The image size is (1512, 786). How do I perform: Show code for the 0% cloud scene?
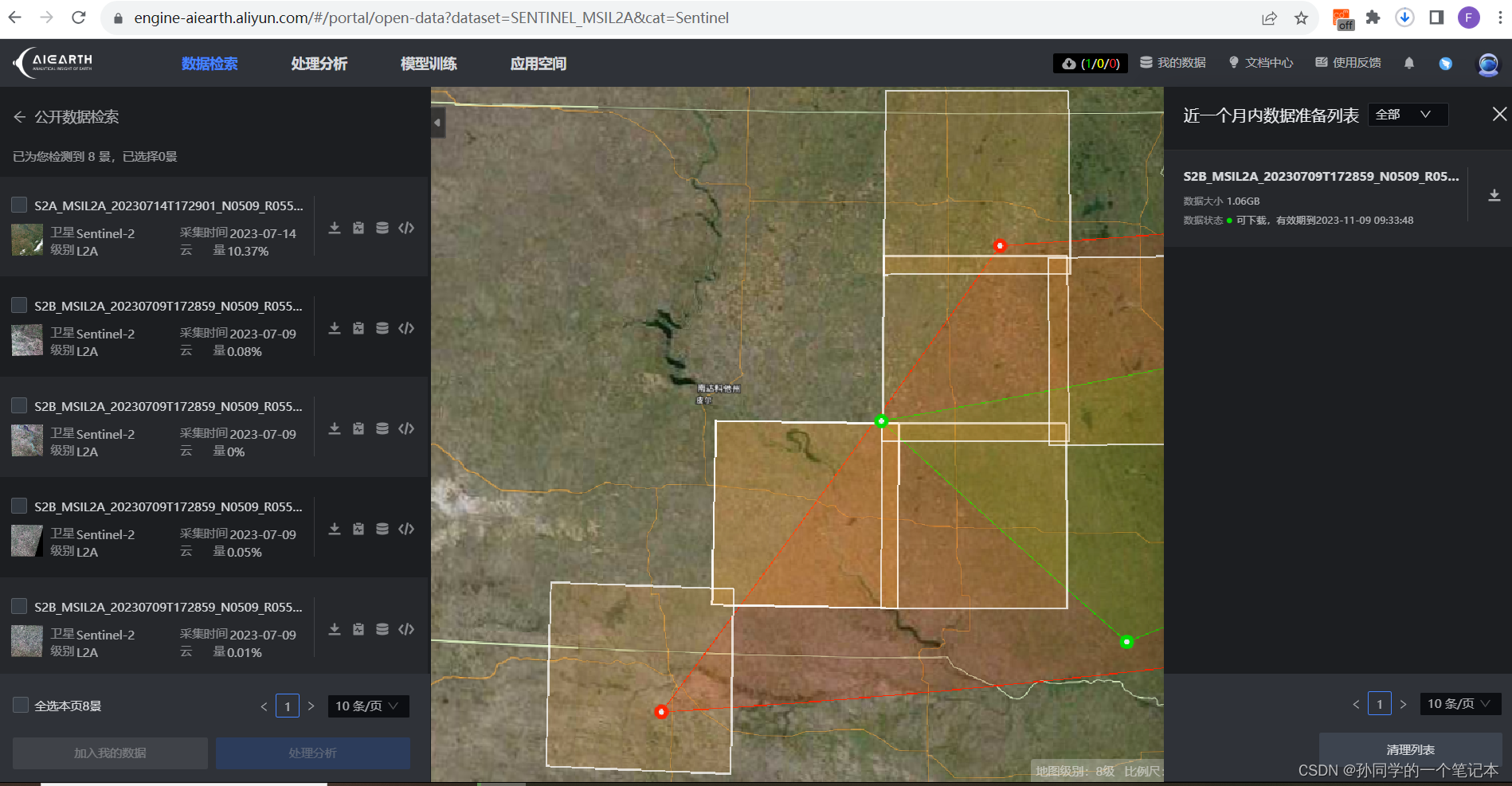[x=406, y=428]
